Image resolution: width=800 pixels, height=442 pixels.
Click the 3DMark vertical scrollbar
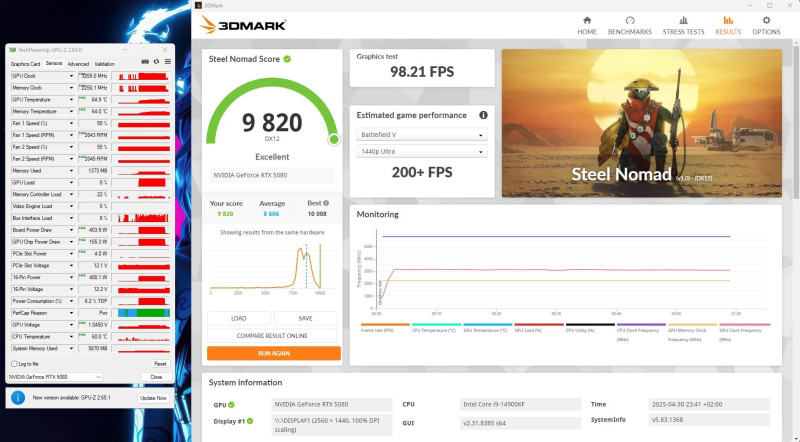796,122
